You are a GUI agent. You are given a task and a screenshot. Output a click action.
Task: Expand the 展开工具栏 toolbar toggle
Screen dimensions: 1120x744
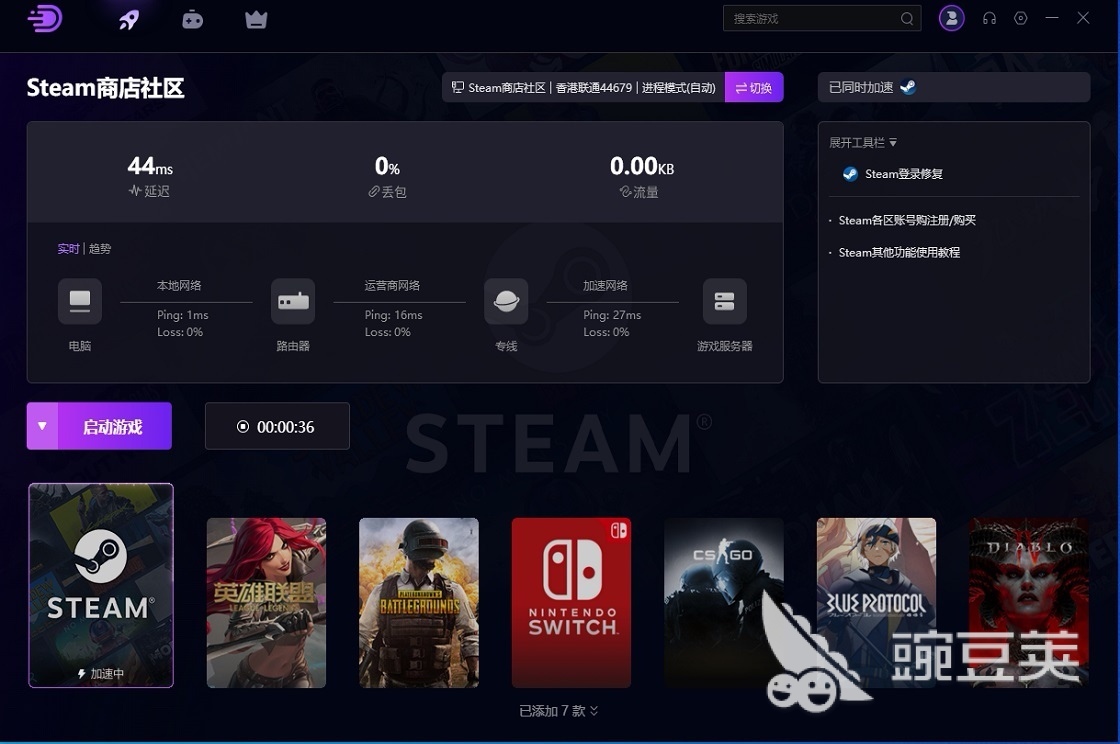click(863, 143)
